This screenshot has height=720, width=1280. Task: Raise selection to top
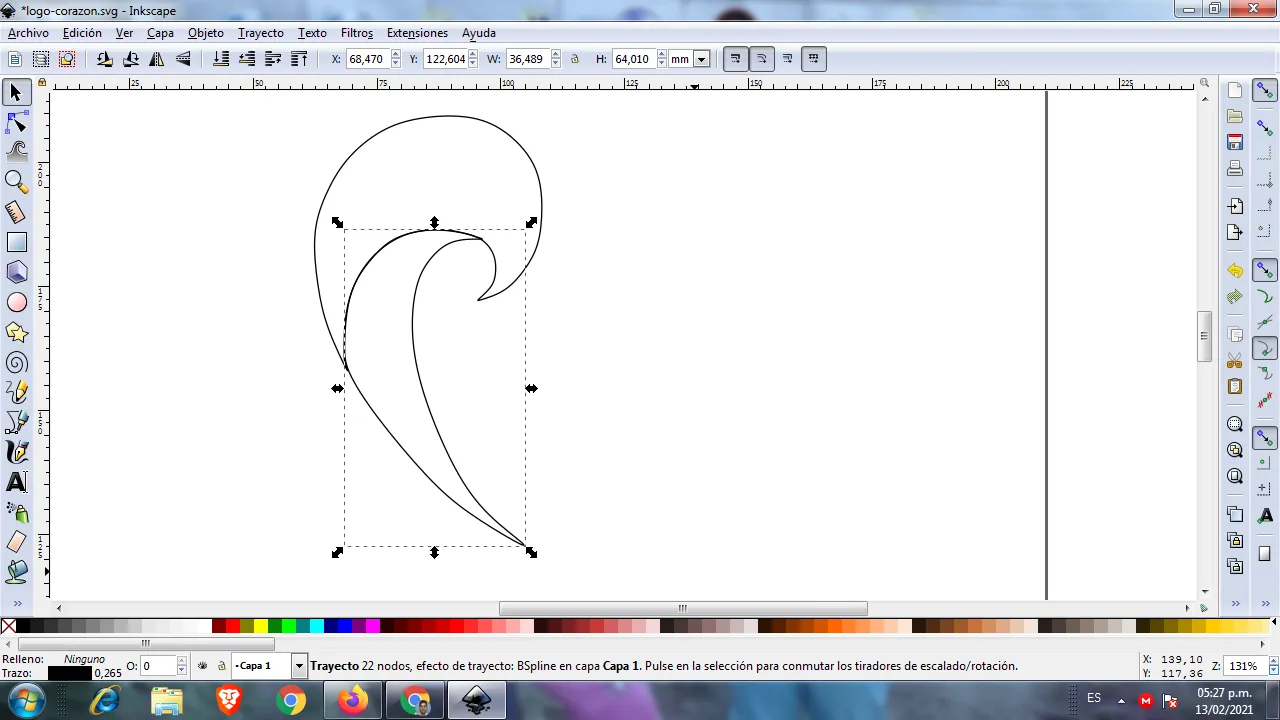tap(299, 59)
